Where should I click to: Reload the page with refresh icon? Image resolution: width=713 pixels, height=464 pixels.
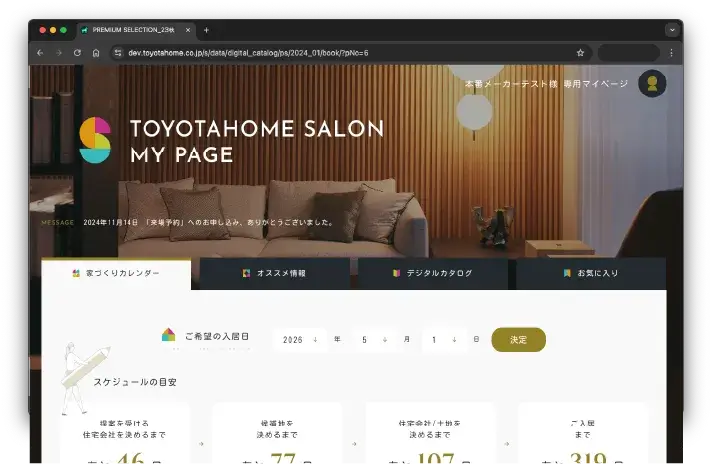[77, 52]
